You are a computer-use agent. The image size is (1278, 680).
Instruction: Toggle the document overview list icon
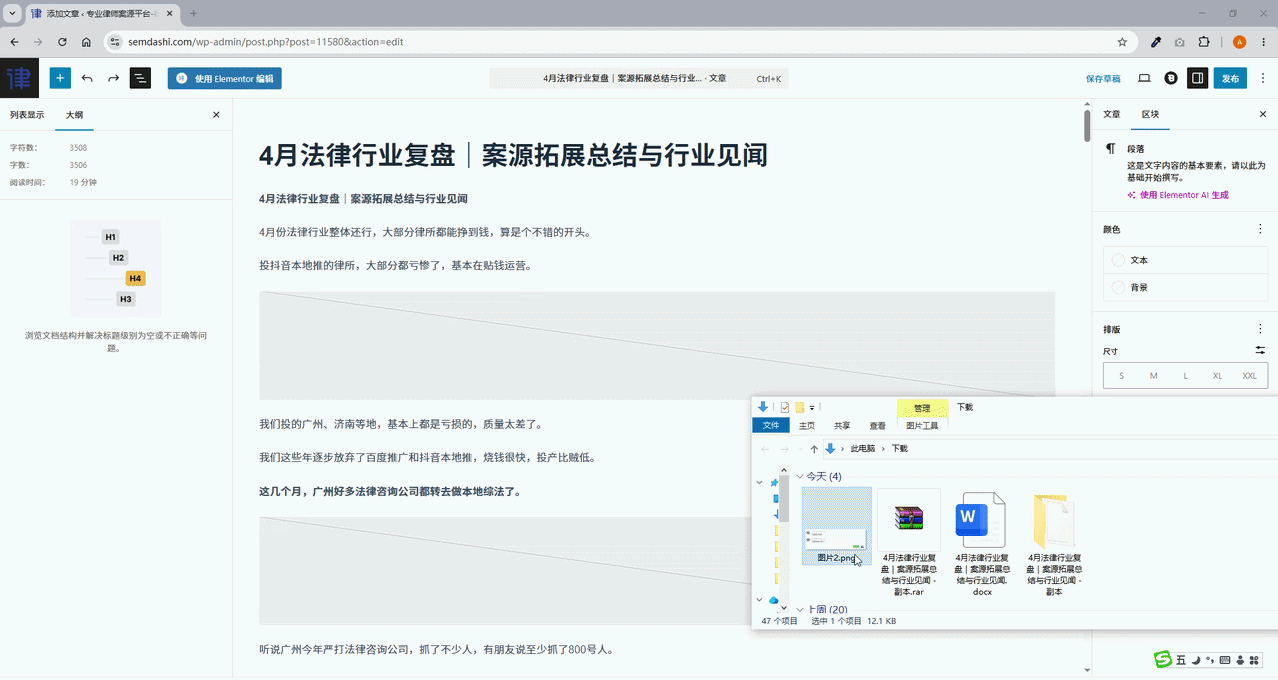(x=140, y=78)
